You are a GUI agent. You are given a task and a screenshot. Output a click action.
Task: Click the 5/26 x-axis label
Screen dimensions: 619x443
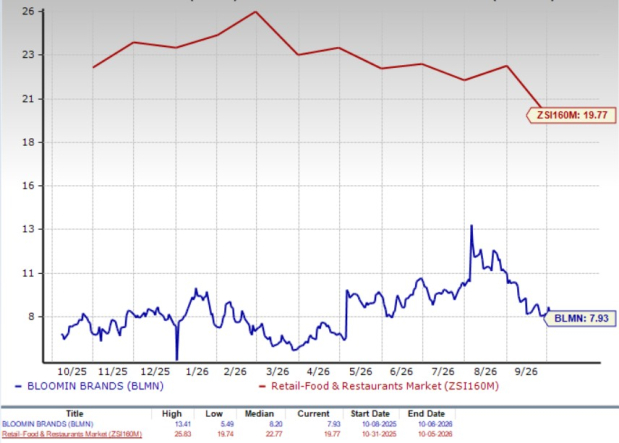(361, 372)
